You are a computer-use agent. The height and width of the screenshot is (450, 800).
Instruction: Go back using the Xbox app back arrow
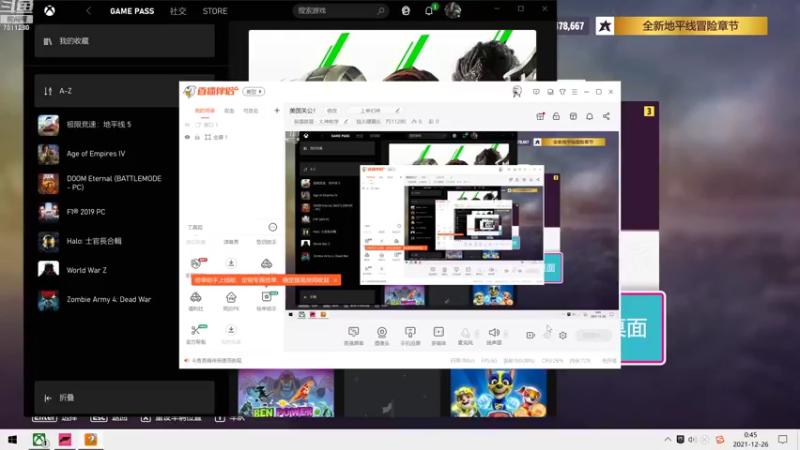pyautogui.click(x=88, y=11)
